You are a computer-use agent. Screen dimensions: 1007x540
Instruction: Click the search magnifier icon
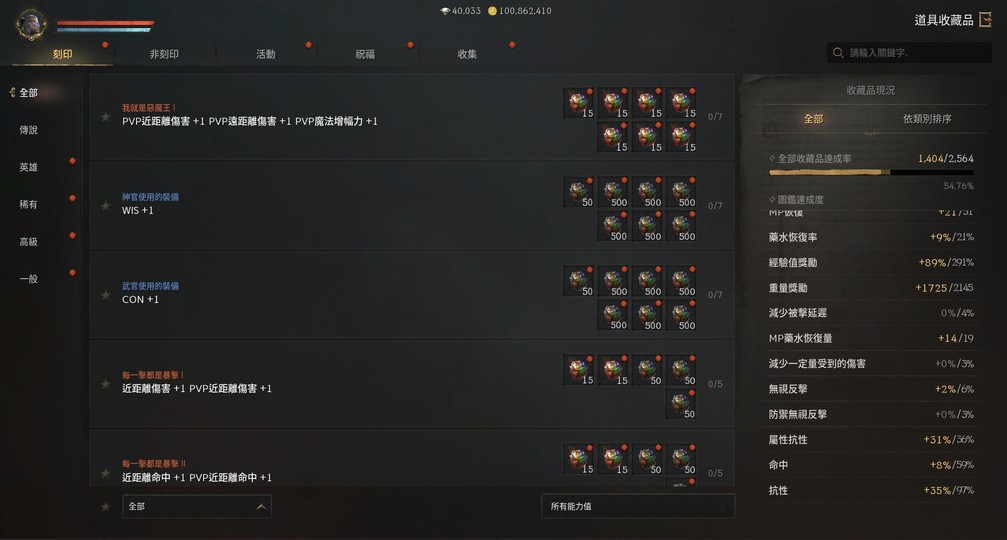(x=838, y=53)
